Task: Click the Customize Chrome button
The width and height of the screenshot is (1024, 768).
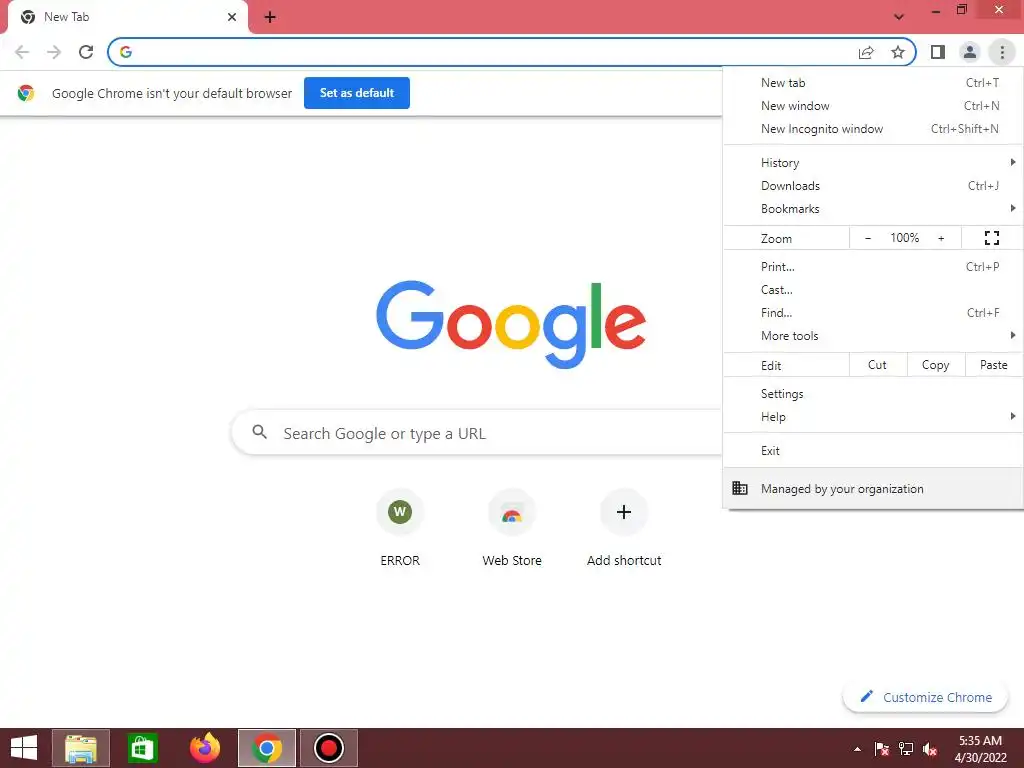Action: click(927, 697)
